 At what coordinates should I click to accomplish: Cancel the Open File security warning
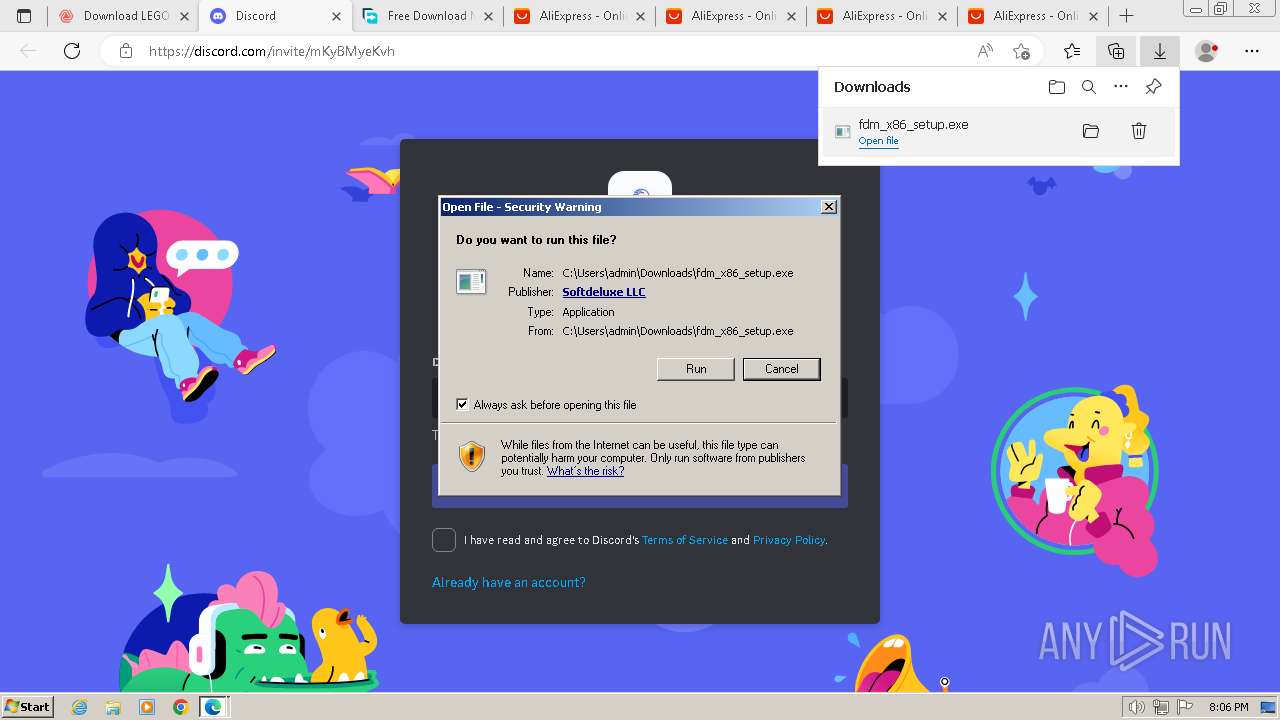781,369
